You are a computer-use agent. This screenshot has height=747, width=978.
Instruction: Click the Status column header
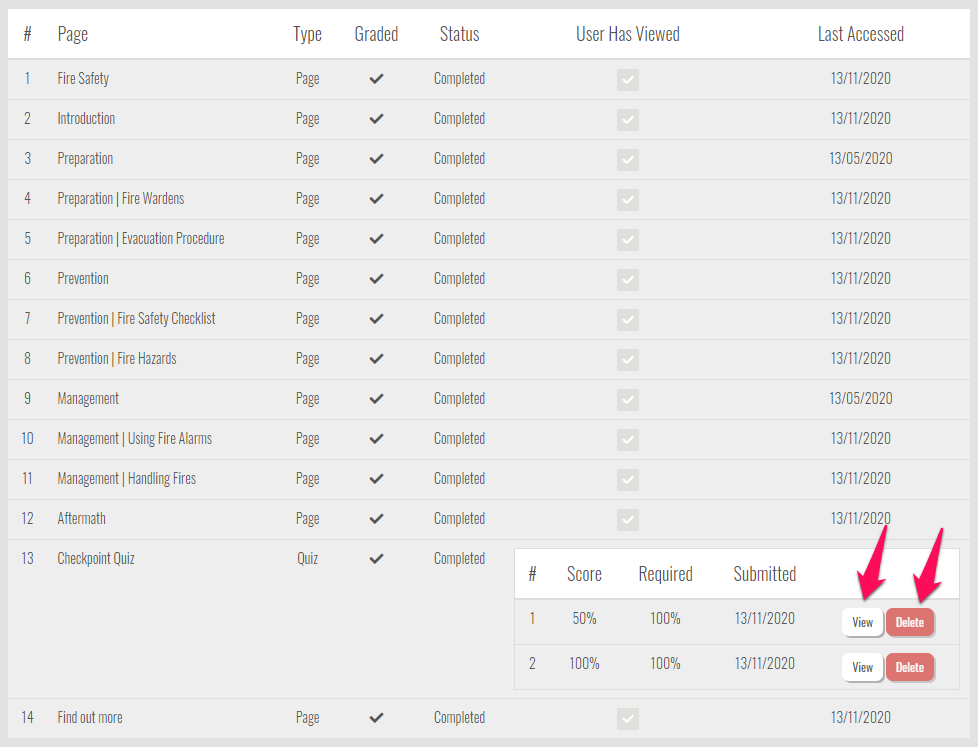pyautogui.click(x=459, y=34)
